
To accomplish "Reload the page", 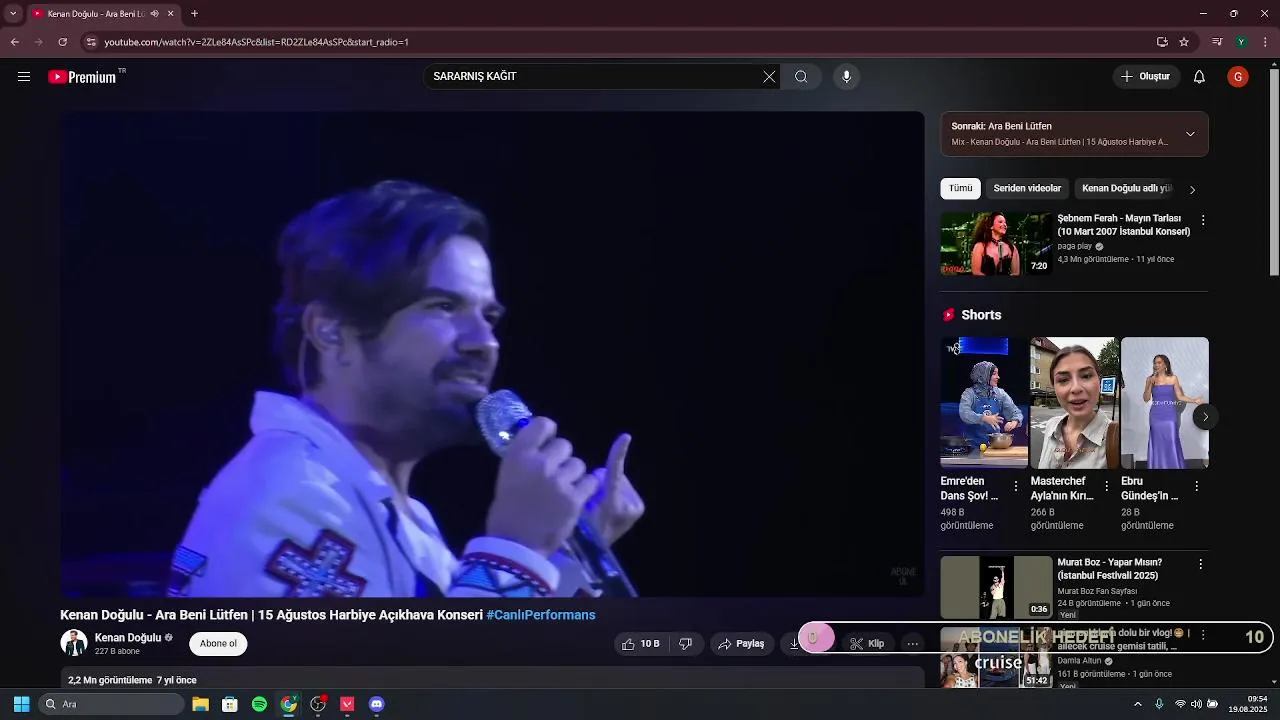I will click(62, 42).
